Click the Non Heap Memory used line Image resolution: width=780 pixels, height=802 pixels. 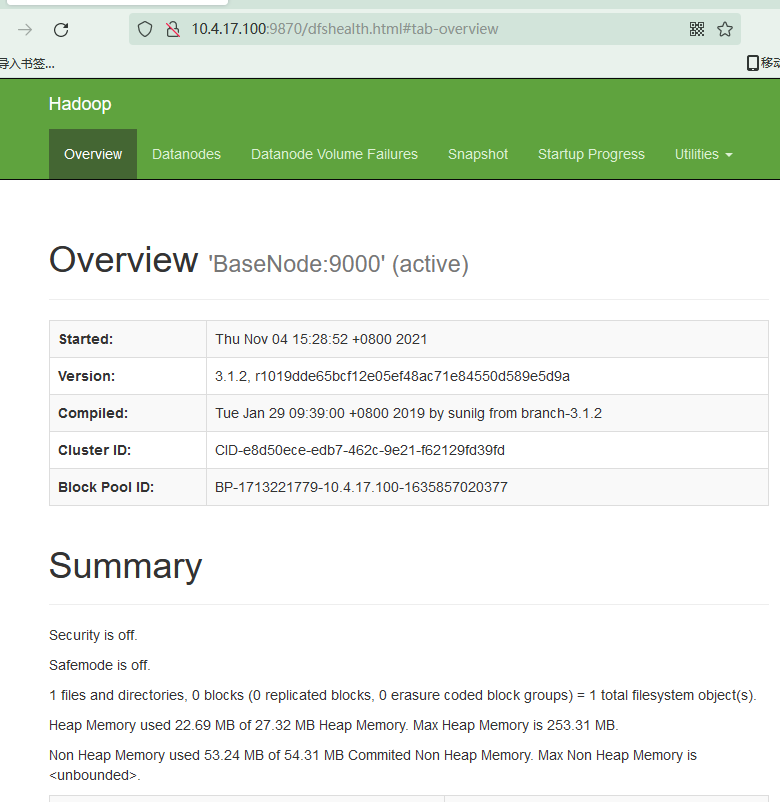coord(373,765)
